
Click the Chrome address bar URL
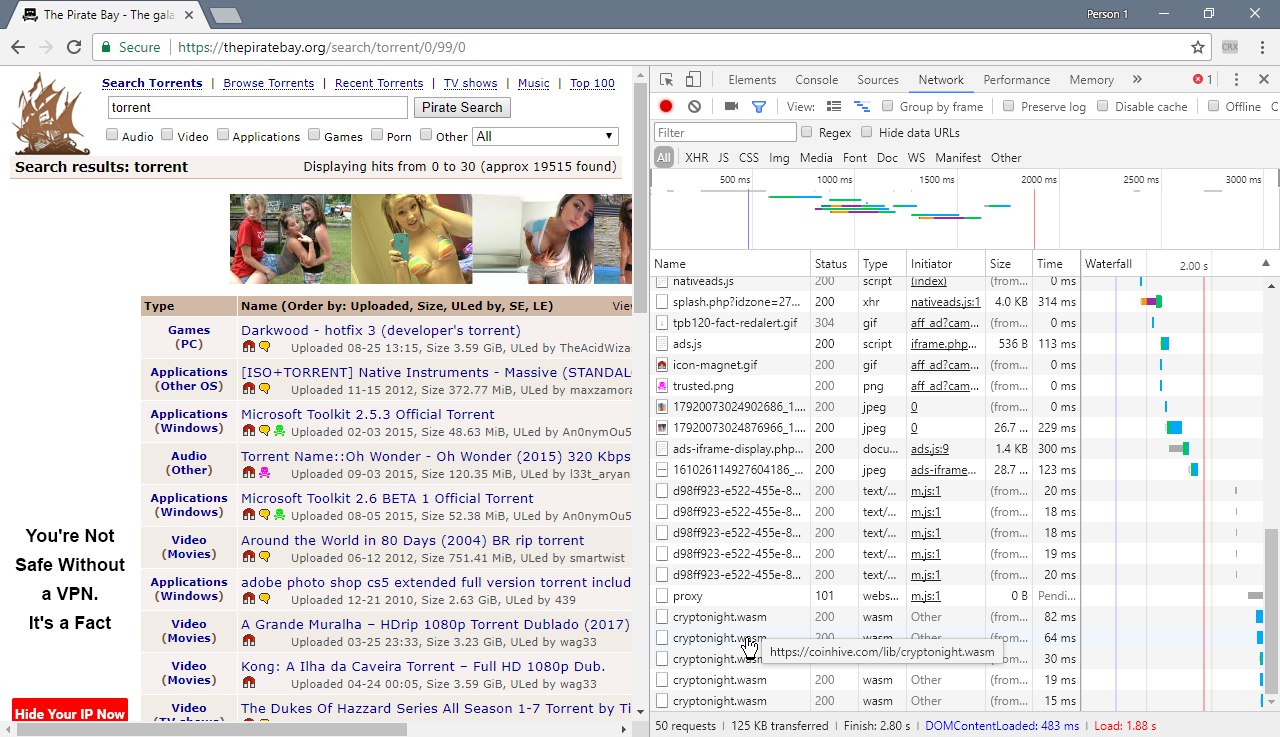321,47
